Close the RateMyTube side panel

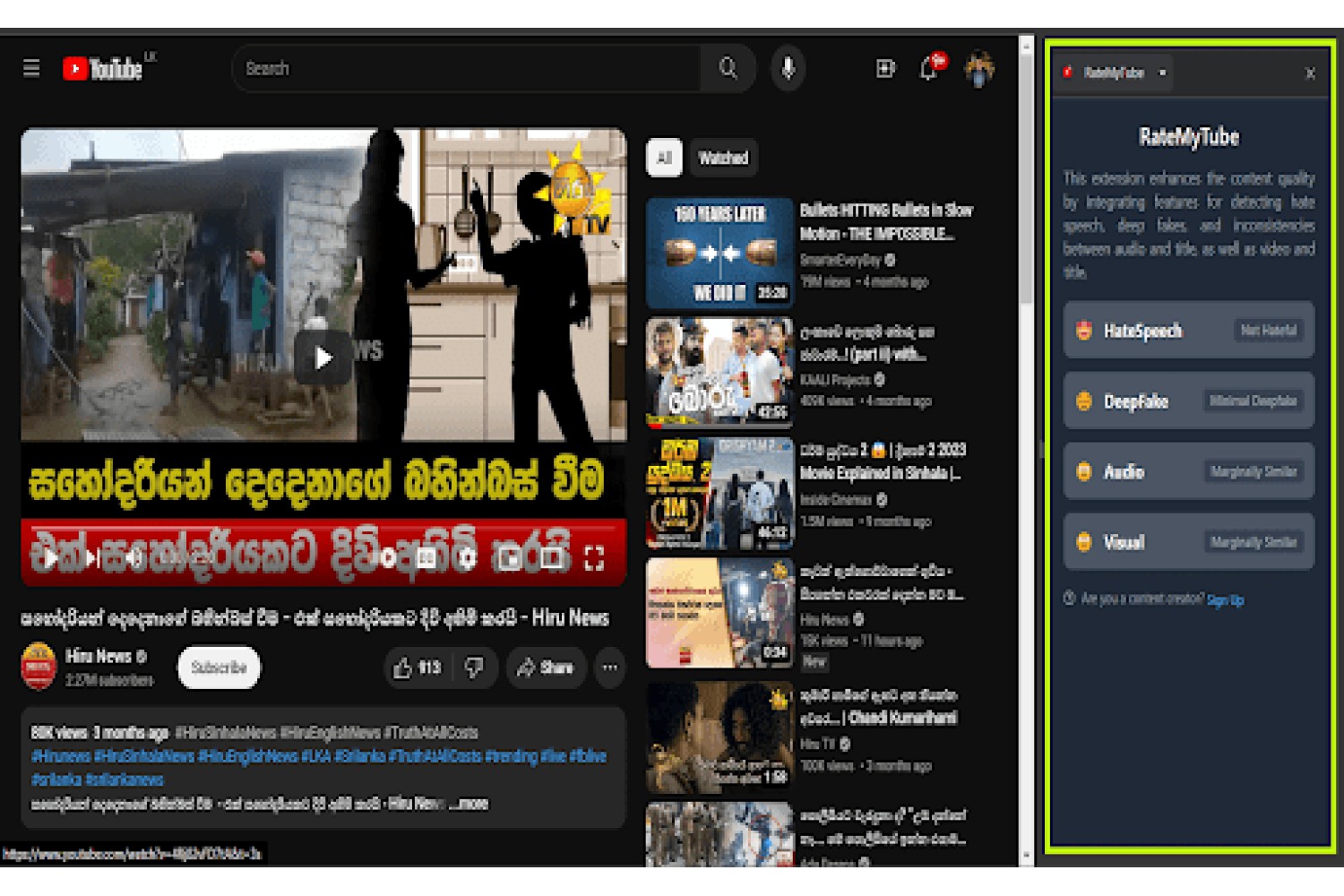click(x=1310, y=73)
